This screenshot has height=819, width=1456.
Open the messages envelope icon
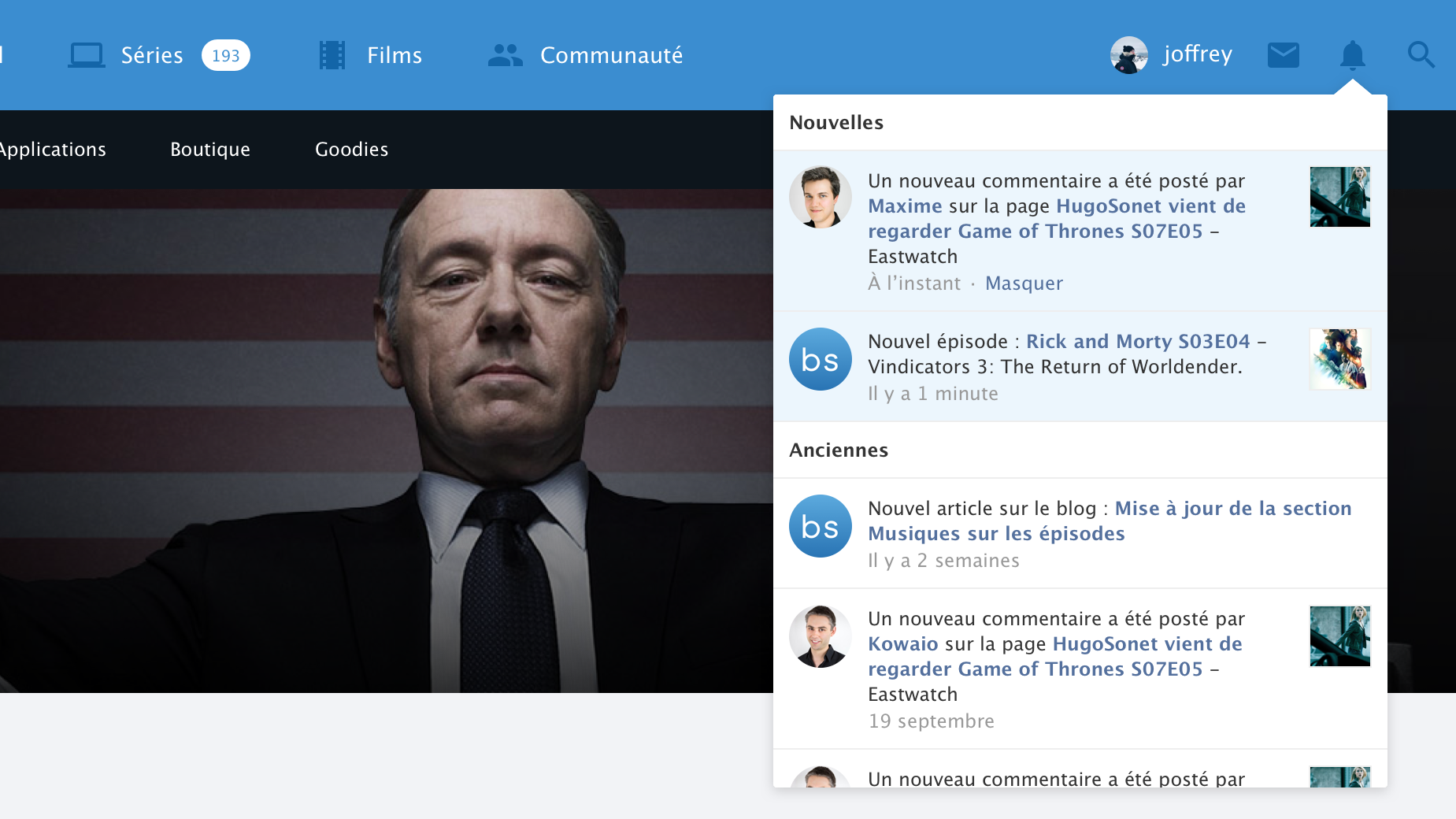(x=1283, y=55)
